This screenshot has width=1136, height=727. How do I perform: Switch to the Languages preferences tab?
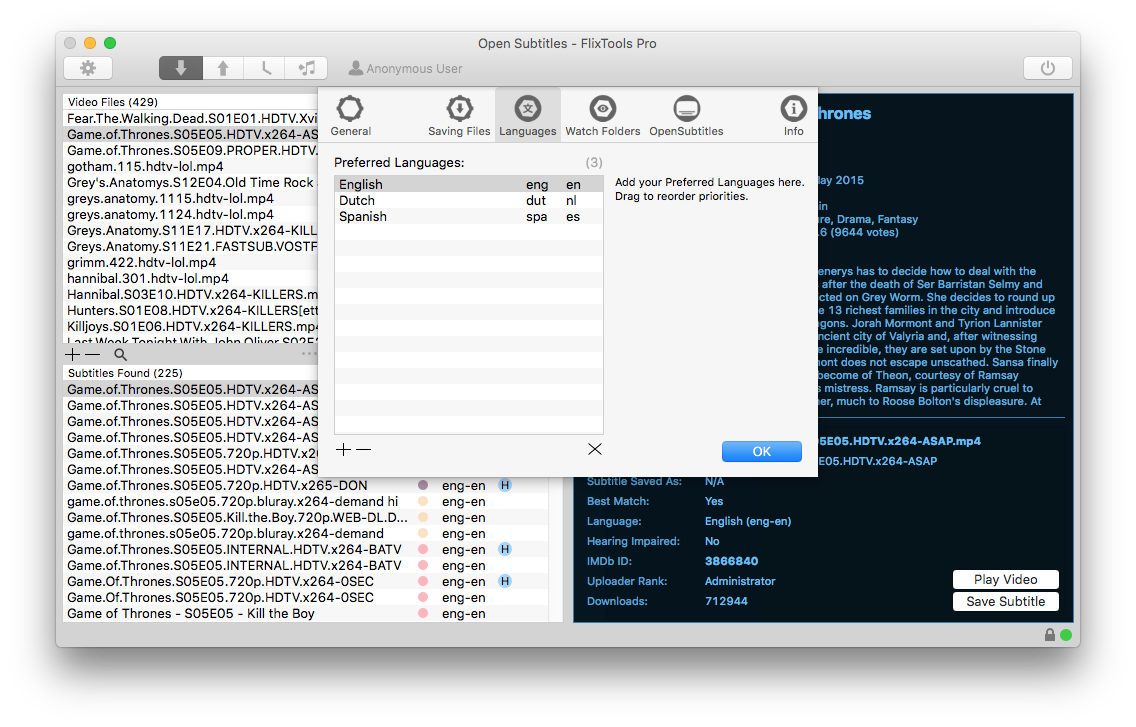tap(528, 115)
